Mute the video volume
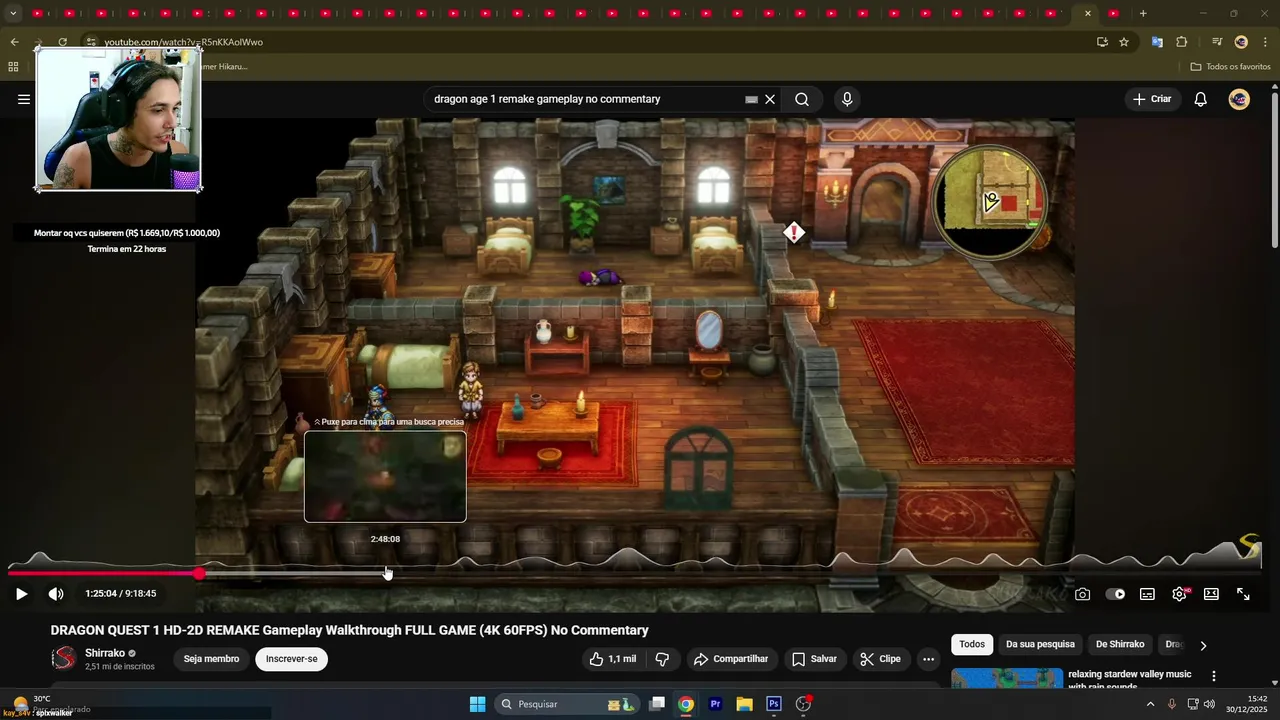This screenshot has height=720, width=1280. 56,594
